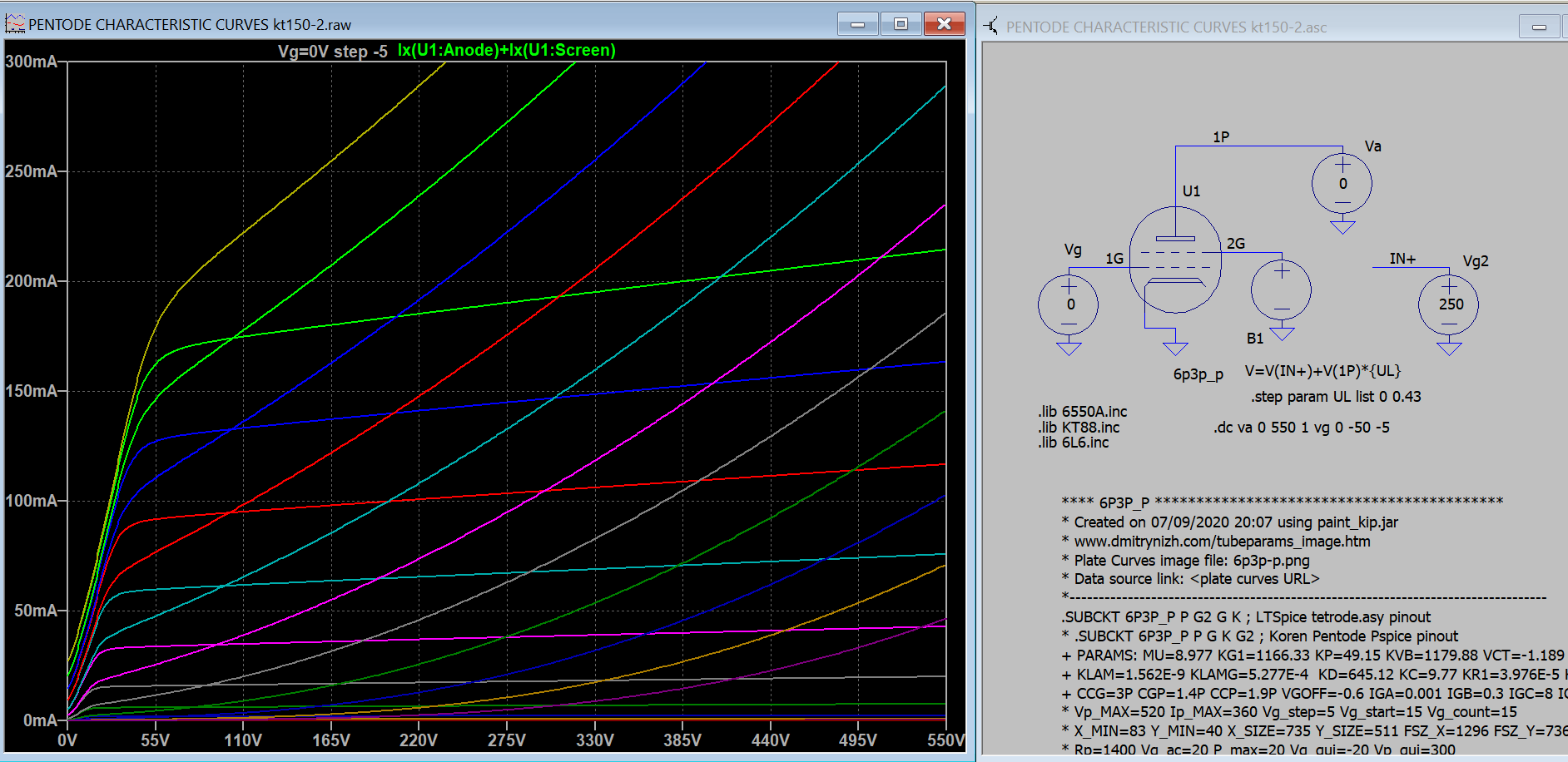Click the 300mA label on vertical axis
This screenshot has height=762, width=1568.
[x=31, y=62]
